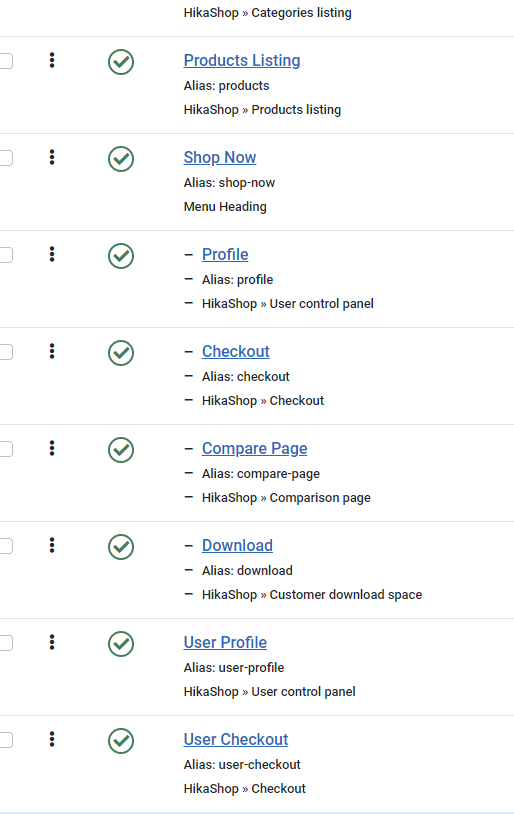Click the green check status for Profile
Viewport: 514px width, 814px height.
[121, 256]
